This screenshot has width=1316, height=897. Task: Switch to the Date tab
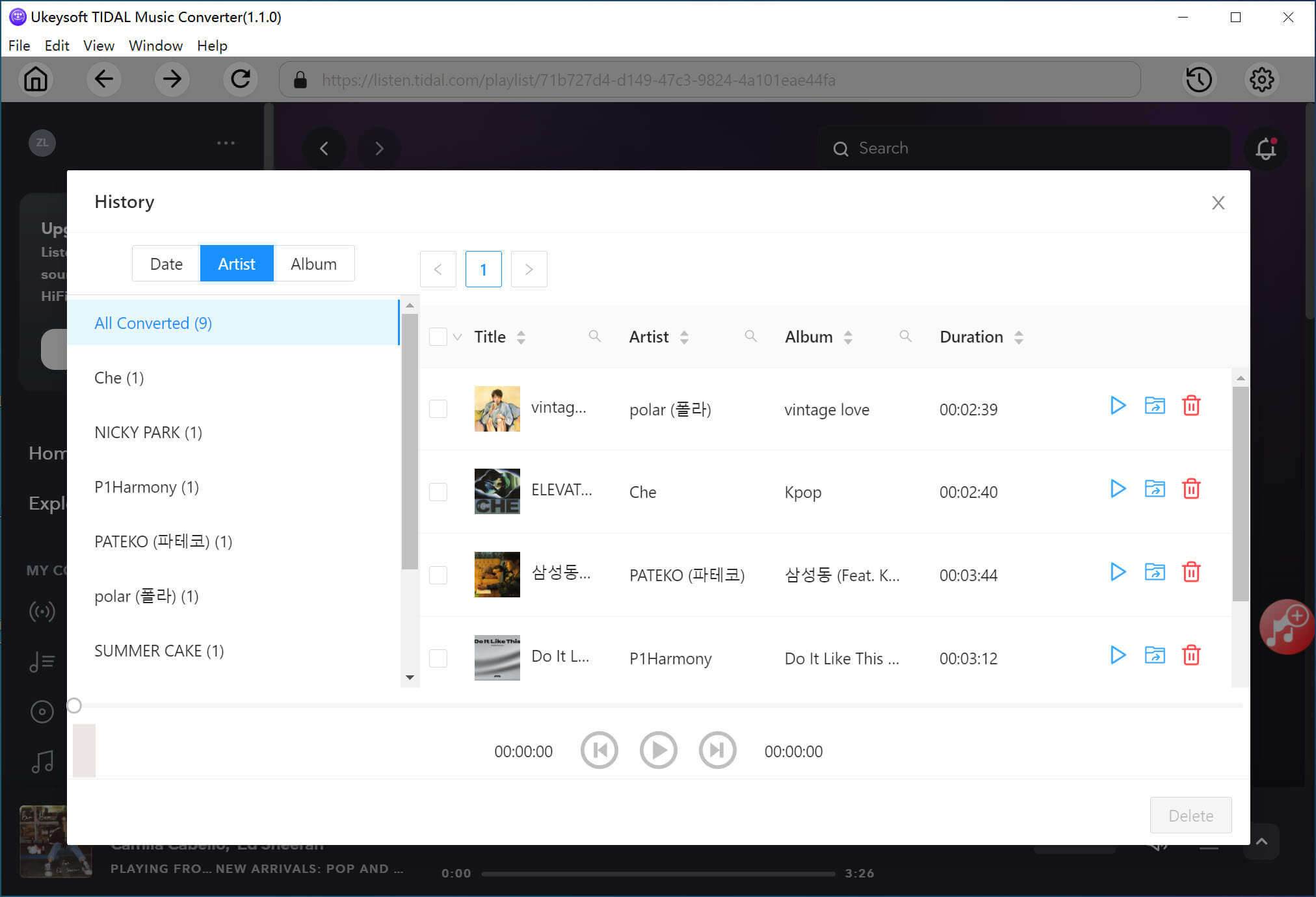click(x=166, y=264)
